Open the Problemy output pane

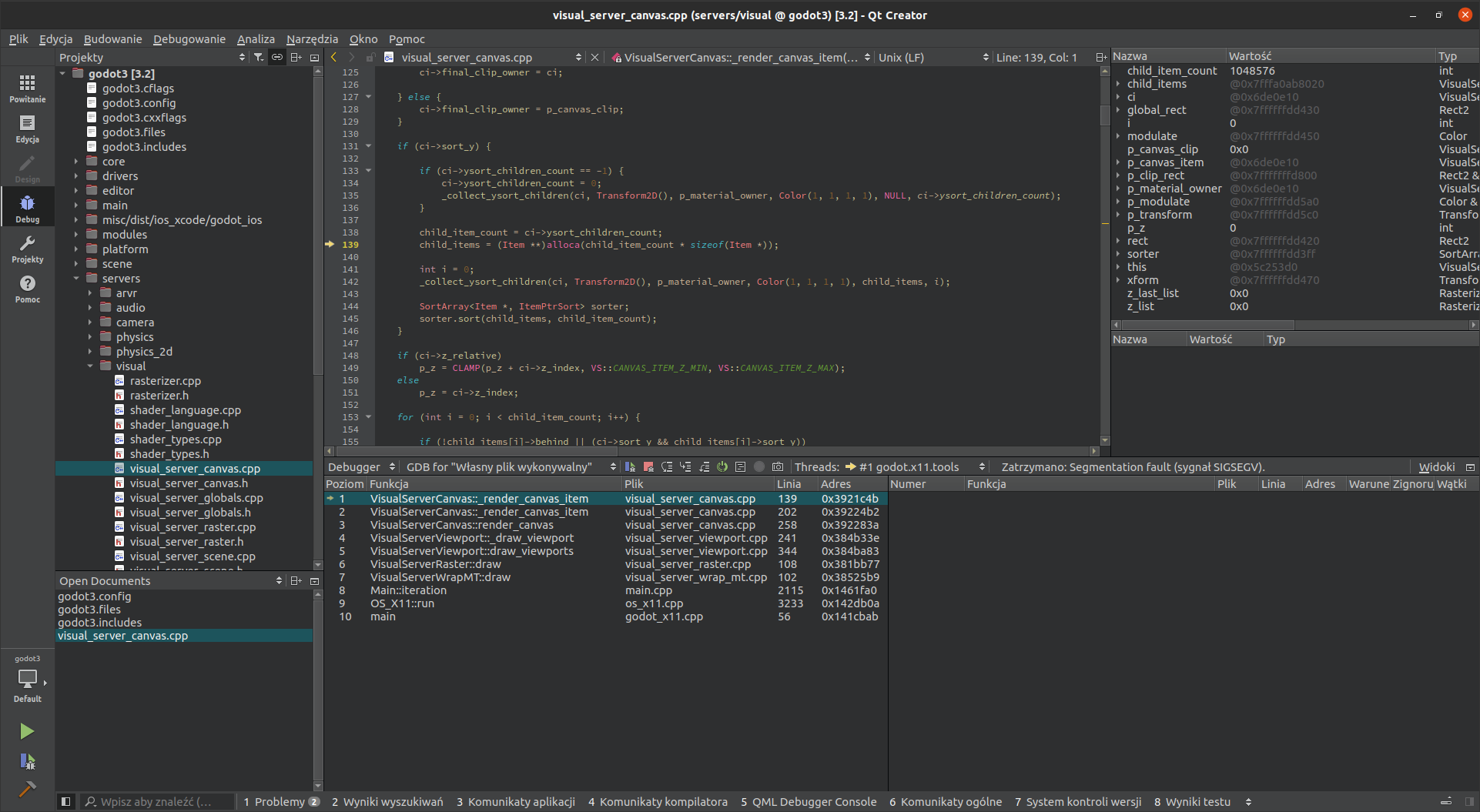coord(281,801)
